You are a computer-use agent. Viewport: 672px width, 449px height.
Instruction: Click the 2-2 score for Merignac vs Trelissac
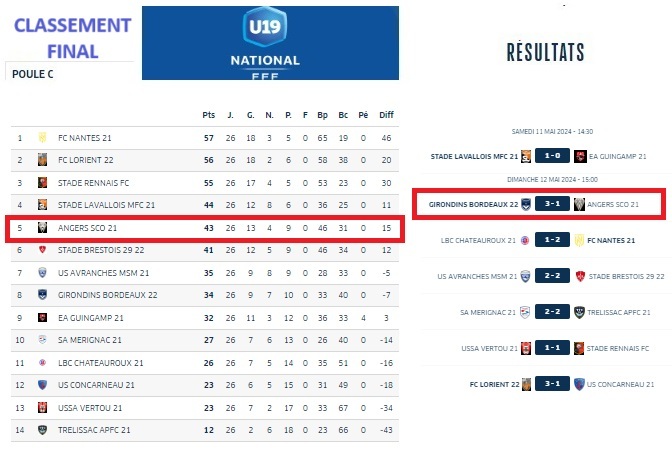coord(553,312)
